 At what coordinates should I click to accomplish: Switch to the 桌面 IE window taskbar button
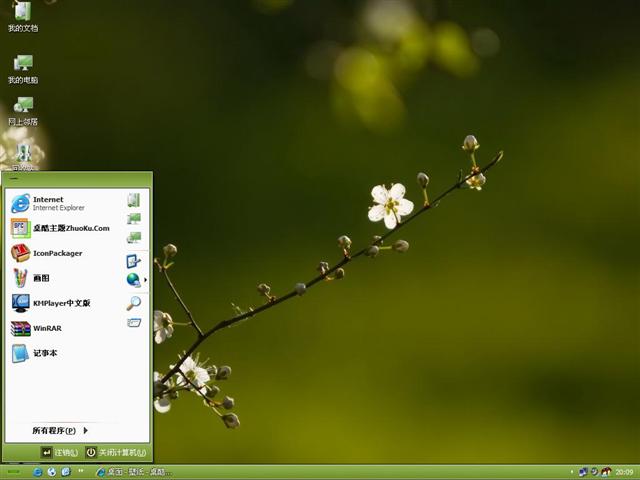[x=134, y=472]
